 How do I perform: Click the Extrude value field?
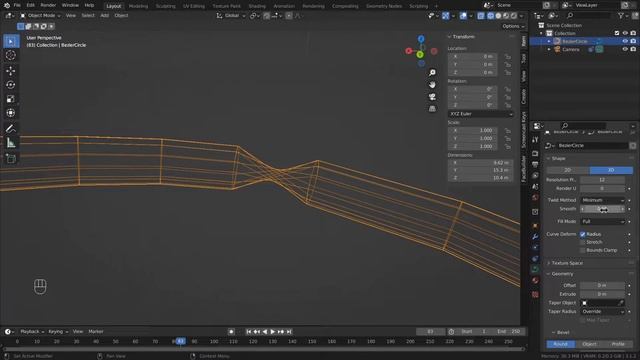[603, 294]
